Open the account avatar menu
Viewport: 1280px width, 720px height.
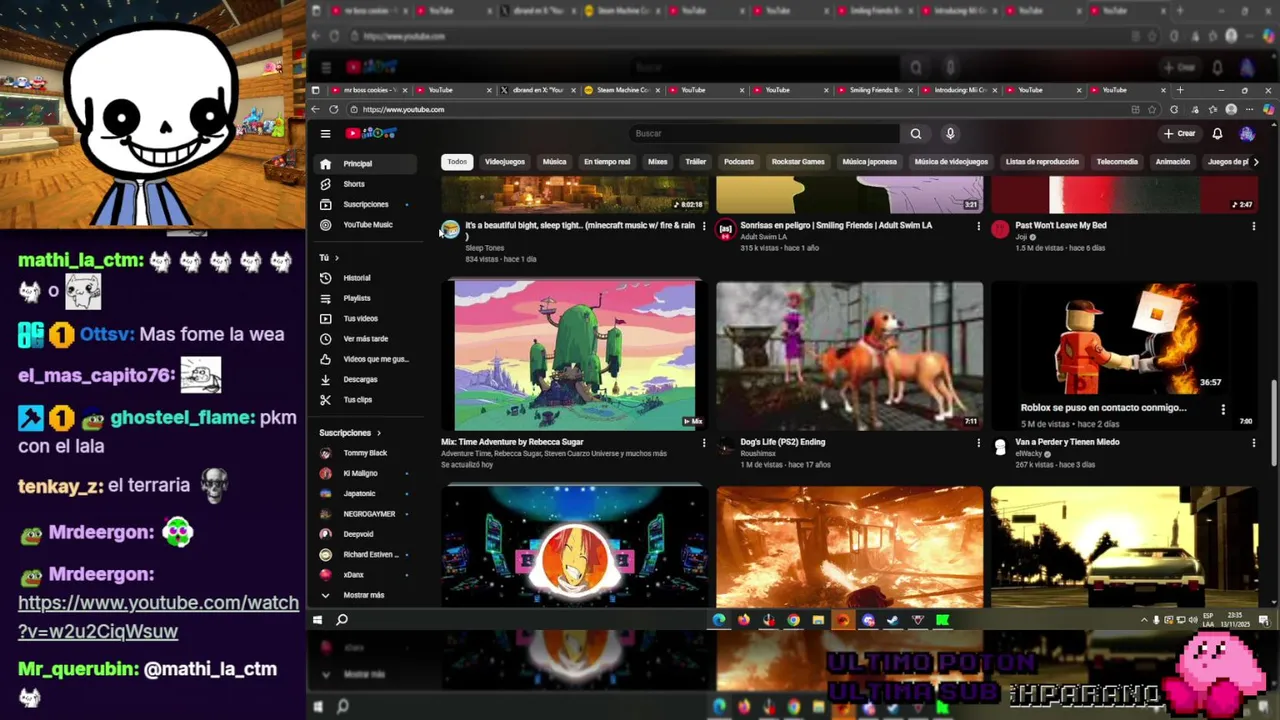(x=1247, y=134)
